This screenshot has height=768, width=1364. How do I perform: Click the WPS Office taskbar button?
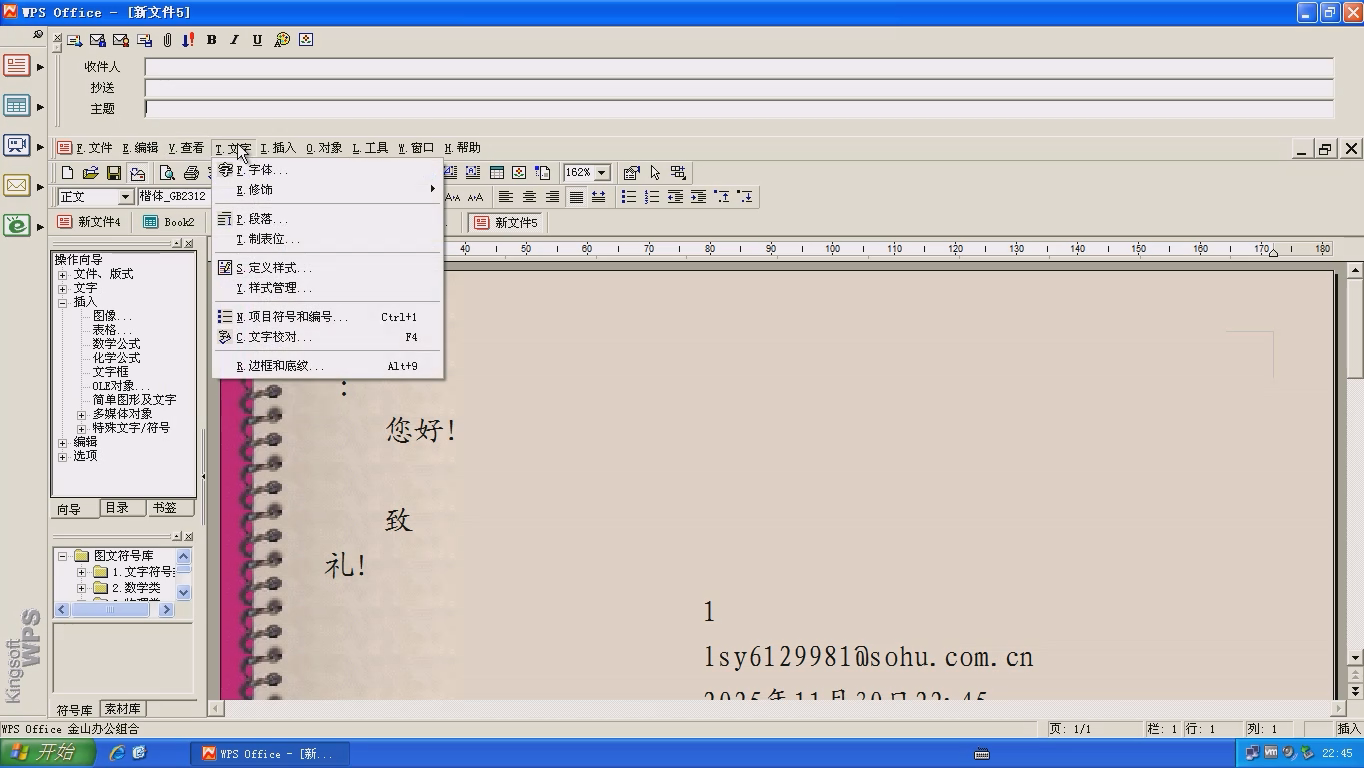coord(272,754)
